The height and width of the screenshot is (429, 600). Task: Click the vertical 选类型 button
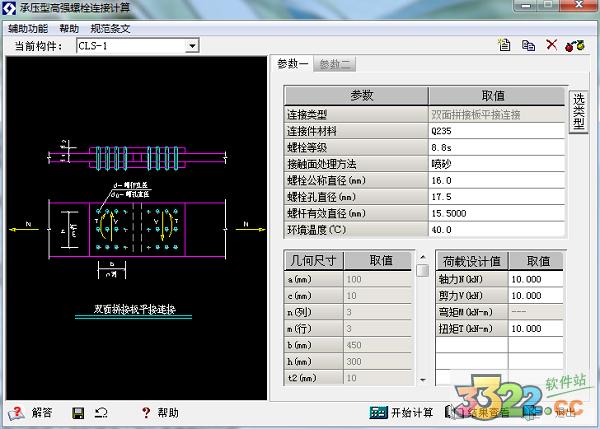(579, 111)
